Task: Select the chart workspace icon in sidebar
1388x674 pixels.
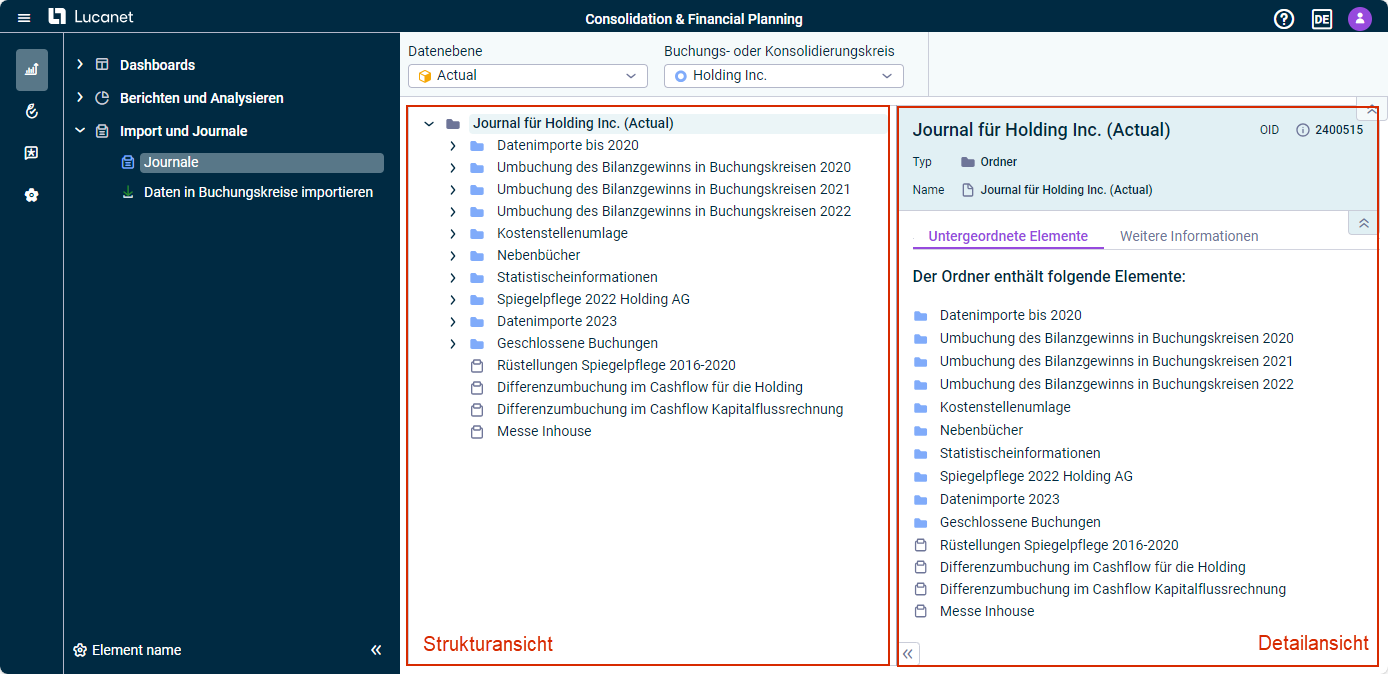Action: click(x=32, y=70)
